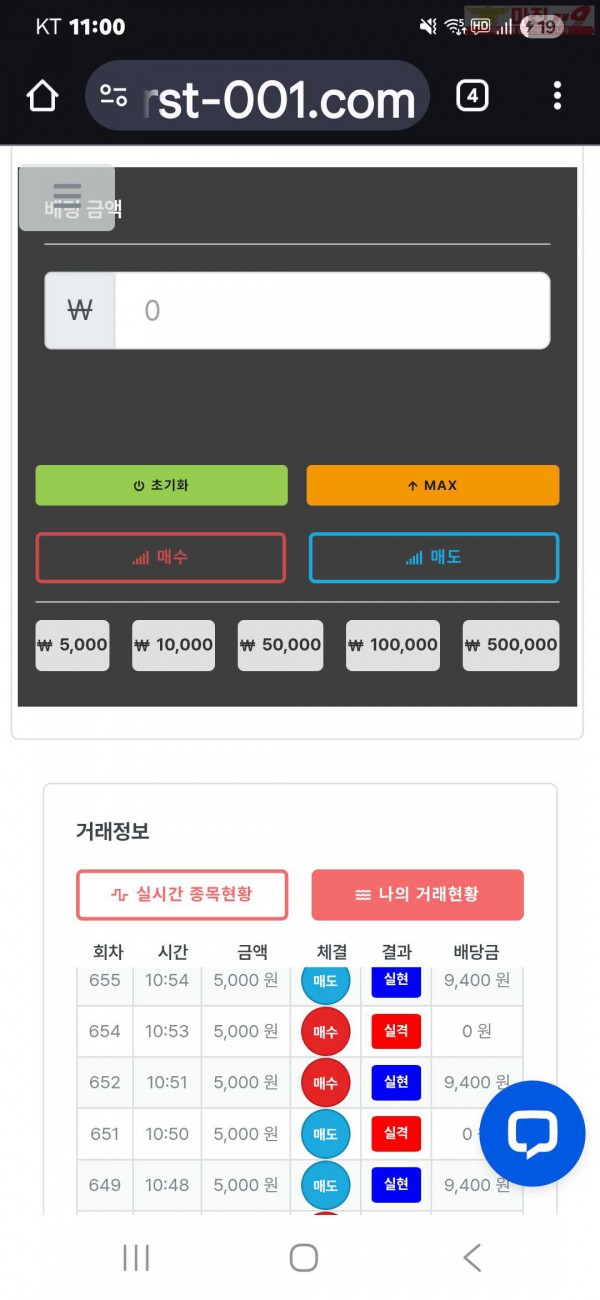Switch to the 실시간 종목현황 tab

tap(181, 896)
